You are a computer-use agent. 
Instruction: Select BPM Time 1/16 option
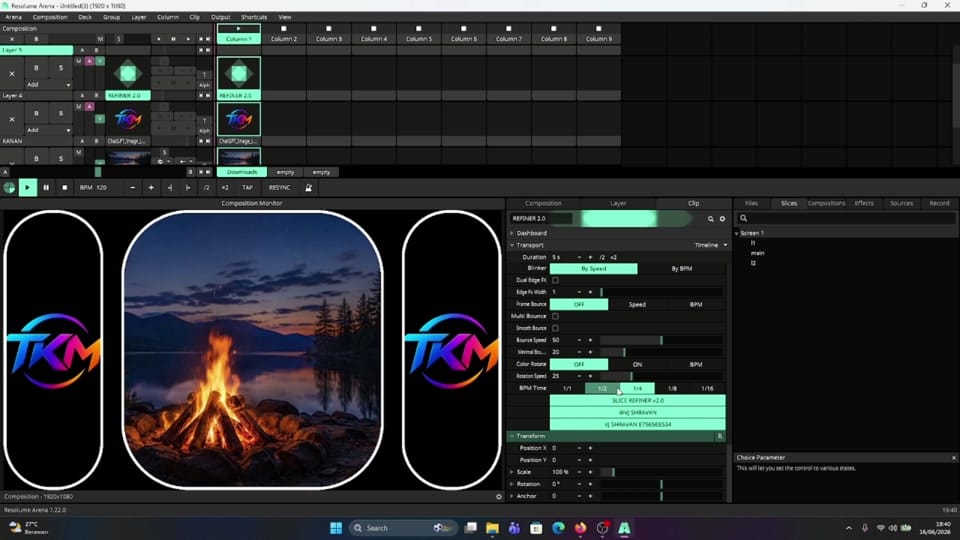coord(707,389)
